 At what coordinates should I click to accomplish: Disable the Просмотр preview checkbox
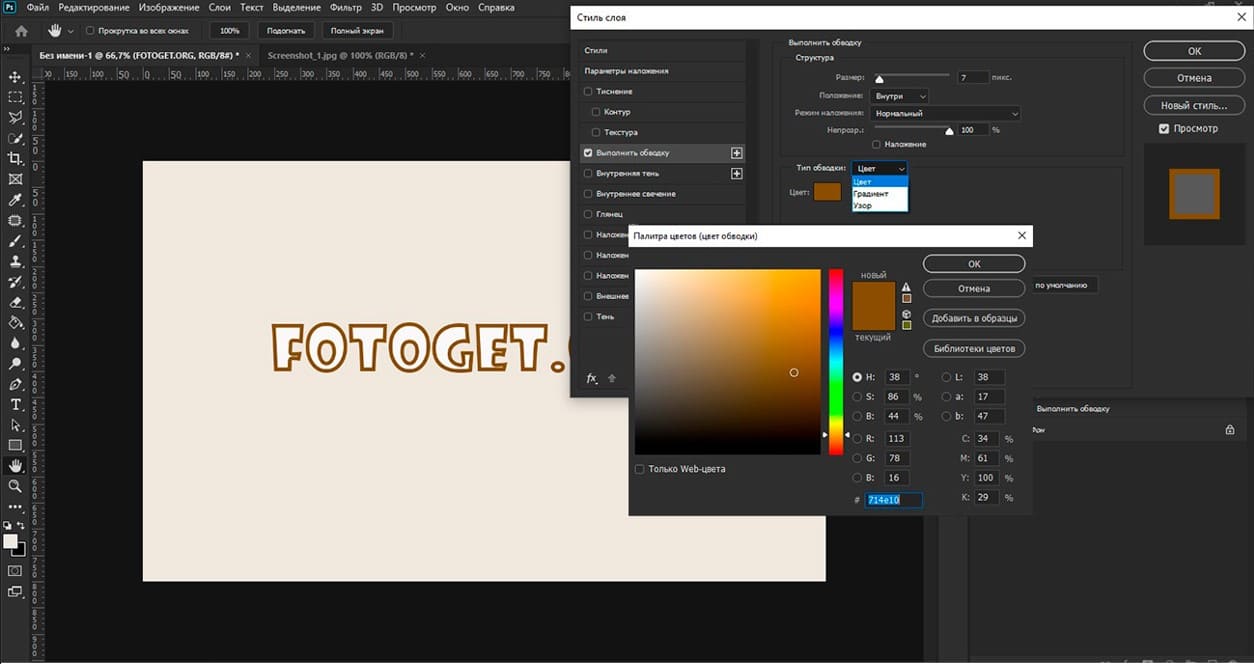pos(1163,128)
